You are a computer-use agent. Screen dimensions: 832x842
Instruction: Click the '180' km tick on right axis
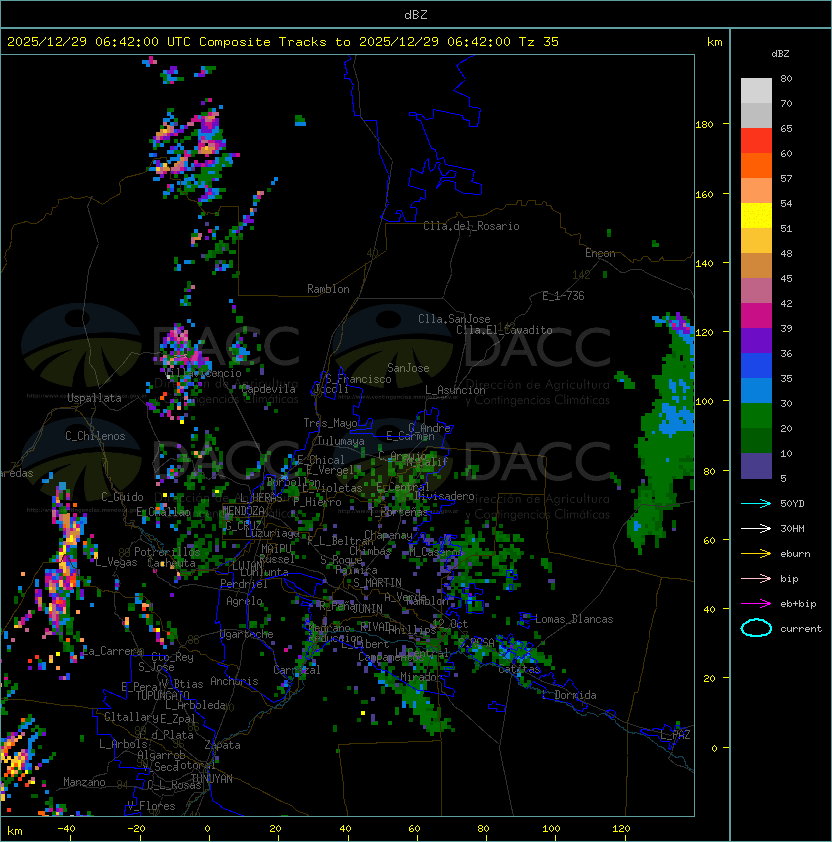704,125
